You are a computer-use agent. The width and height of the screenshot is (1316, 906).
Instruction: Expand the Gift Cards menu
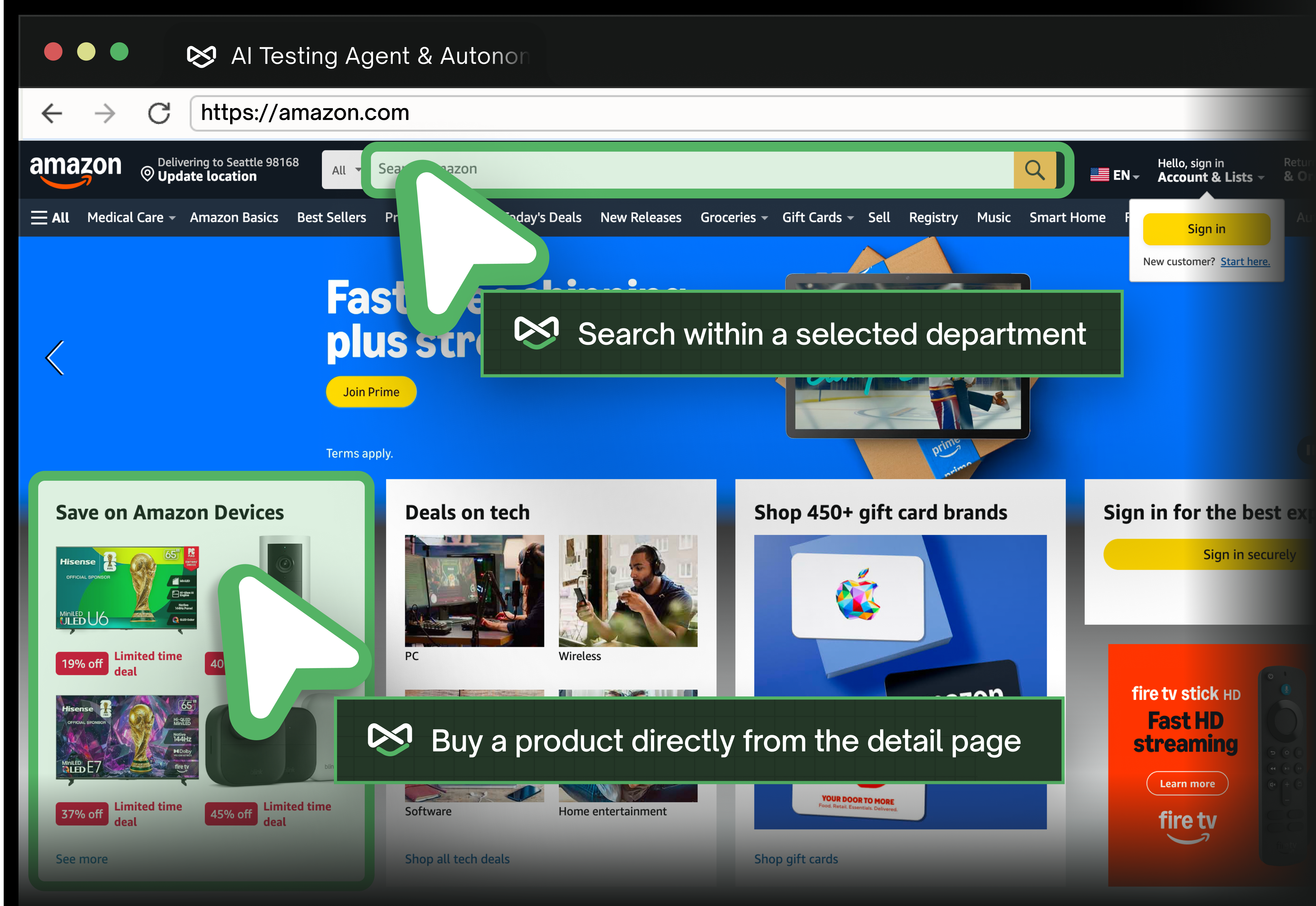[818, 218]
